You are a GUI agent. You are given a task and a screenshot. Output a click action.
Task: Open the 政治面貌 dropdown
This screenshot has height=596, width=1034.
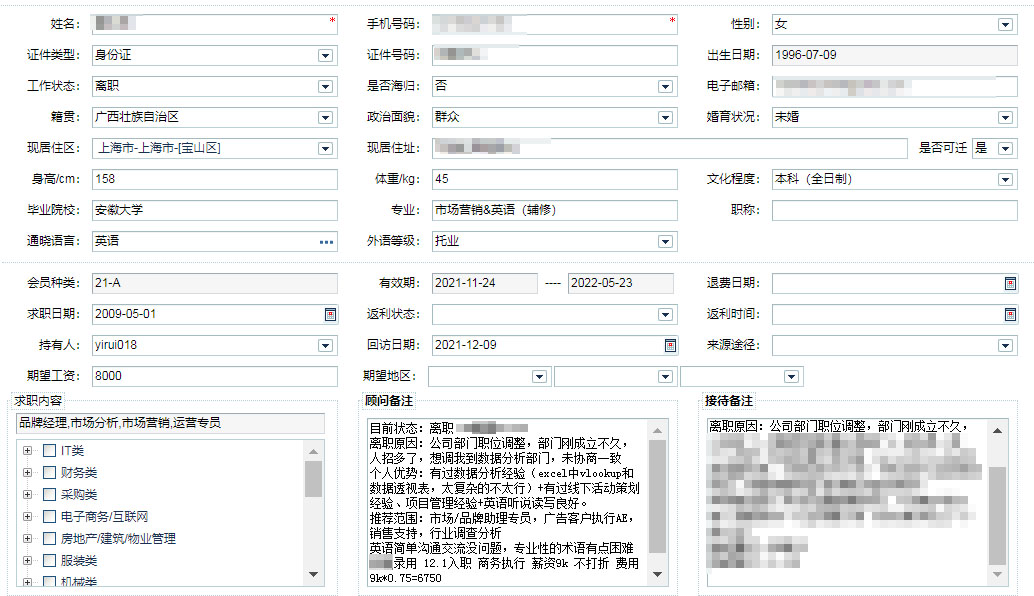(x=665, y=118)
